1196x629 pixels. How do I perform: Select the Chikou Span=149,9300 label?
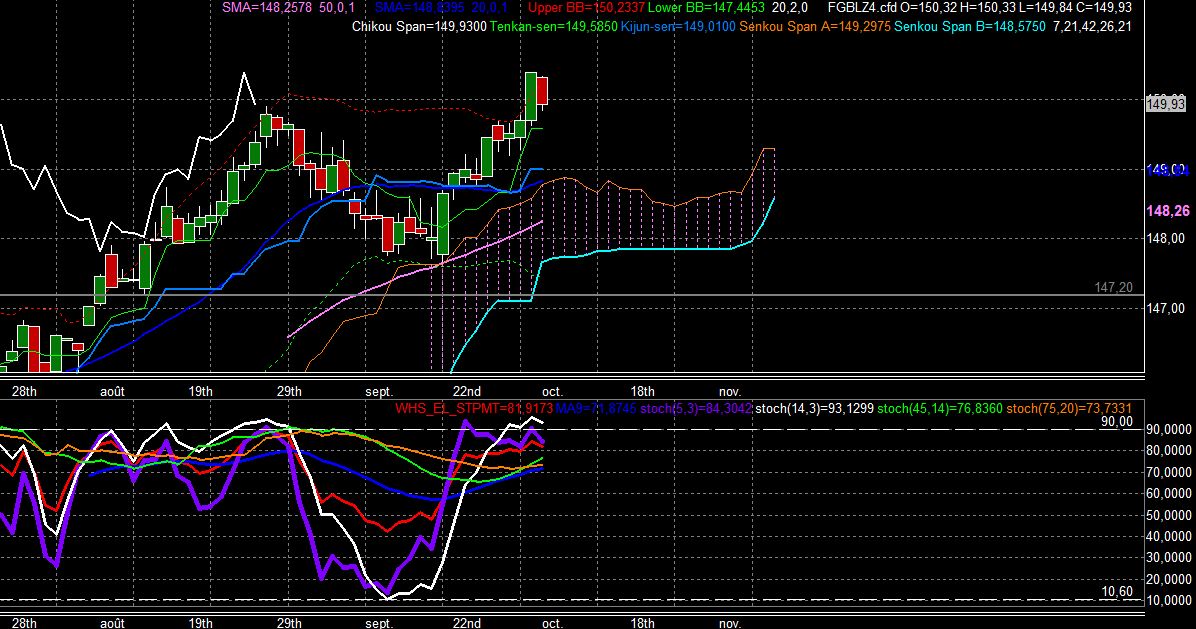tap(419, 27)
